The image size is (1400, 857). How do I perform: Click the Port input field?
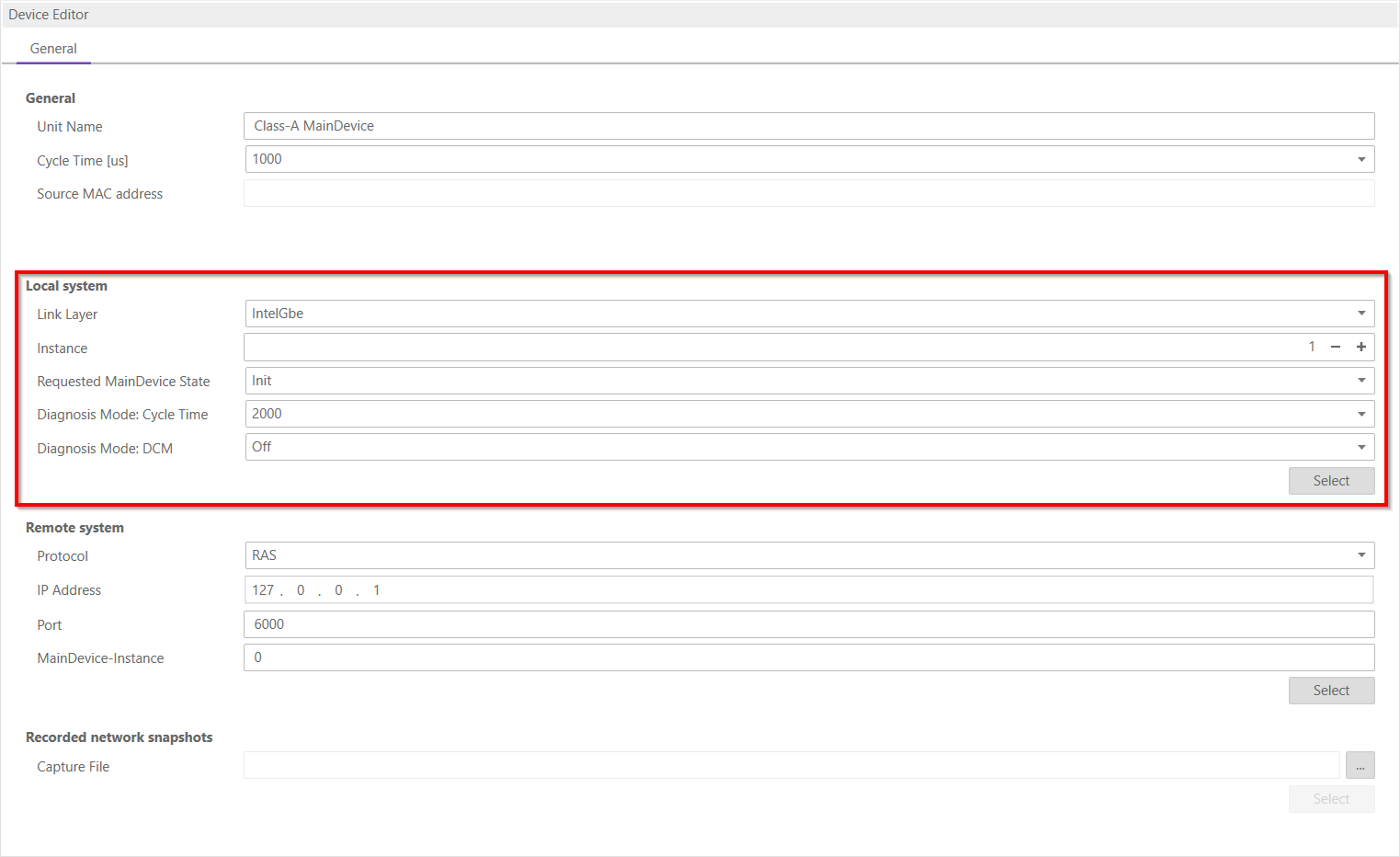pyautogui.click(x=808, y=624)
